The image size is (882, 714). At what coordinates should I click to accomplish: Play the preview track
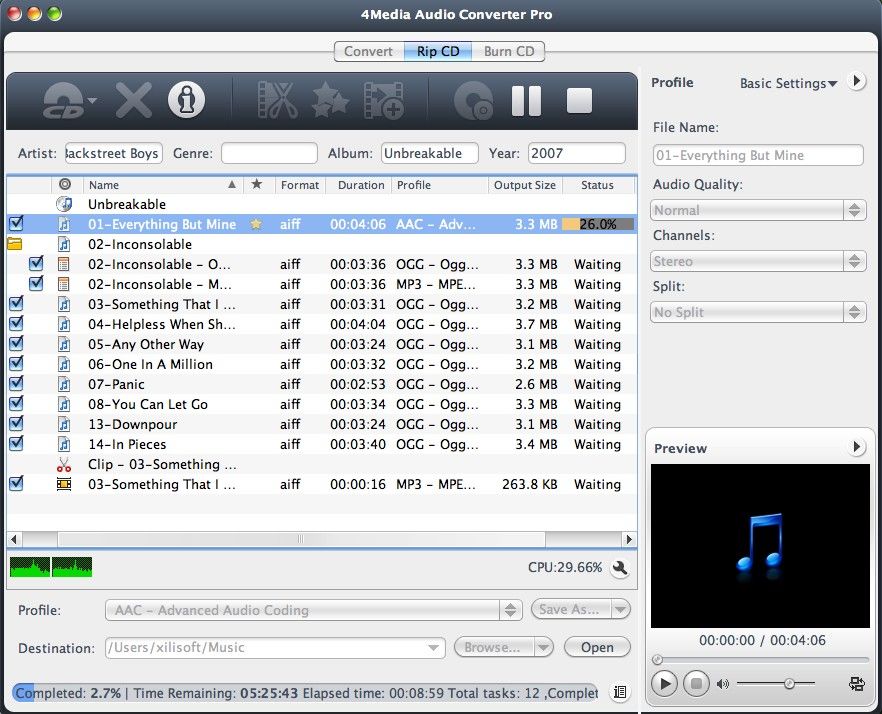pyautogui.click(x=663, y=684)
